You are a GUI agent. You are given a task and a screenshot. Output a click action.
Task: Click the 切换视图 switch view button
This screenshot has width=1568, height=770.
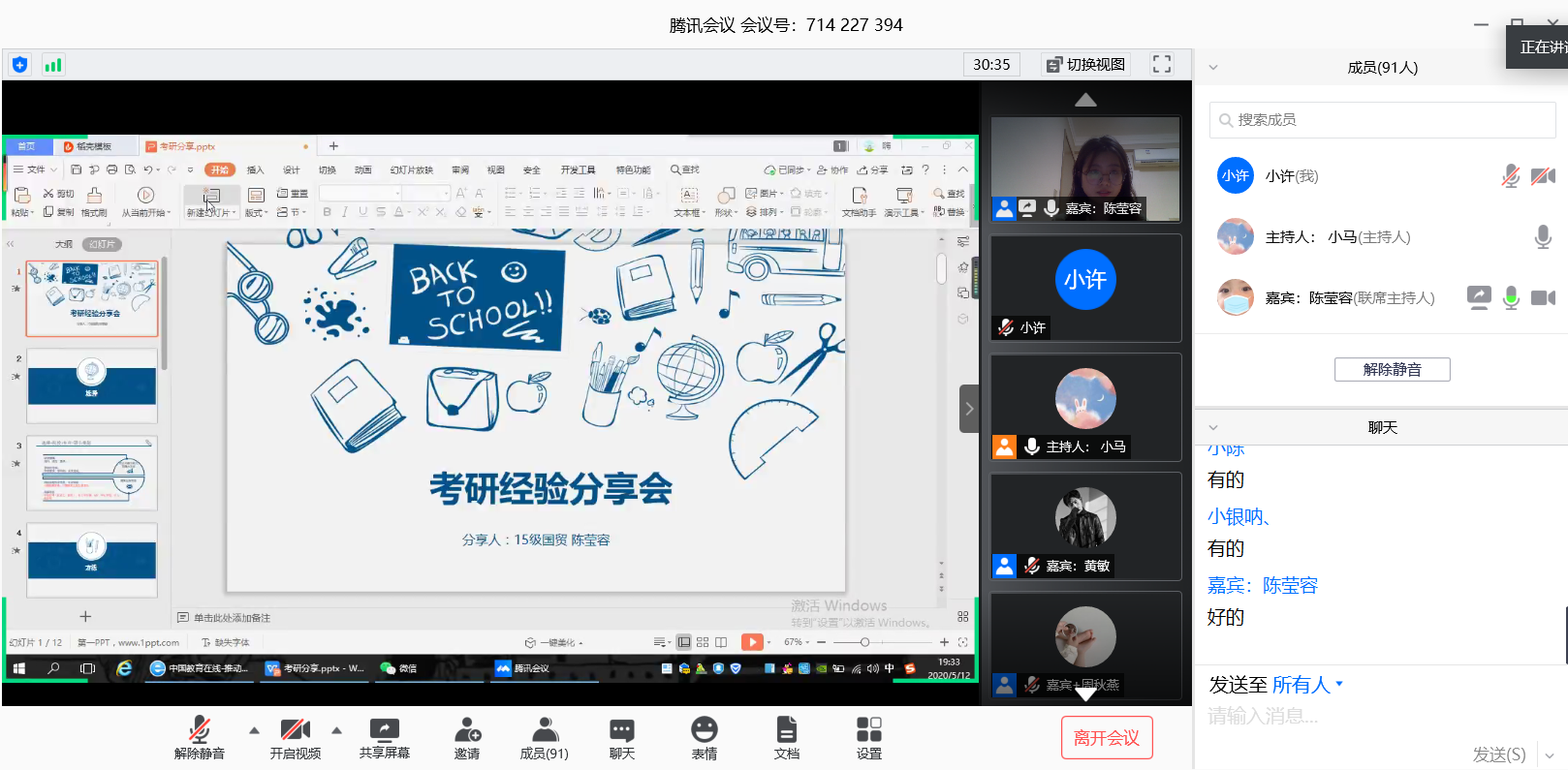coord(1085,65)
